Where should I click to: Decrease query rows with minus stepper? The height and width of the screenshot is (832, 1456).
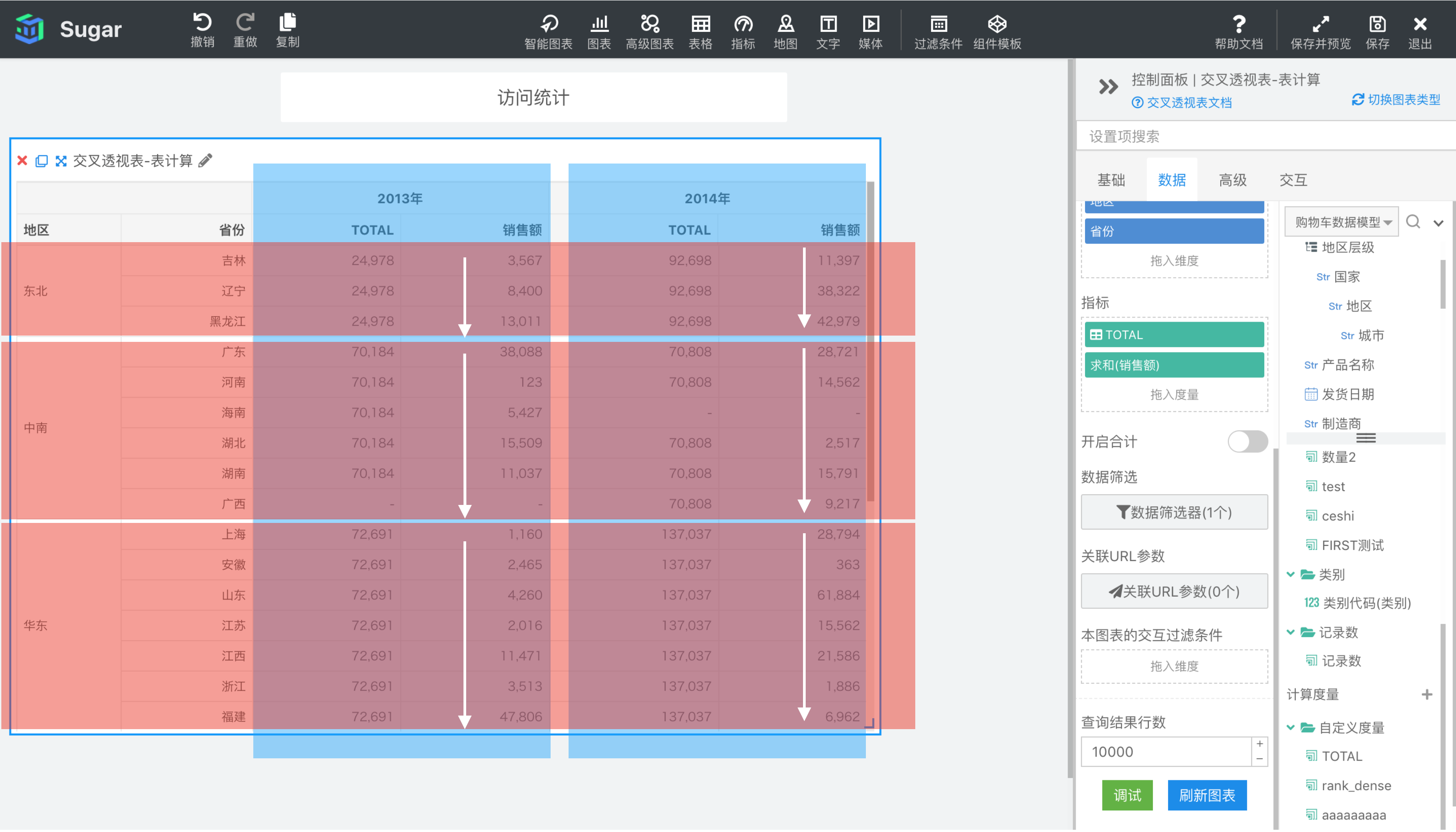point(1259,759)
